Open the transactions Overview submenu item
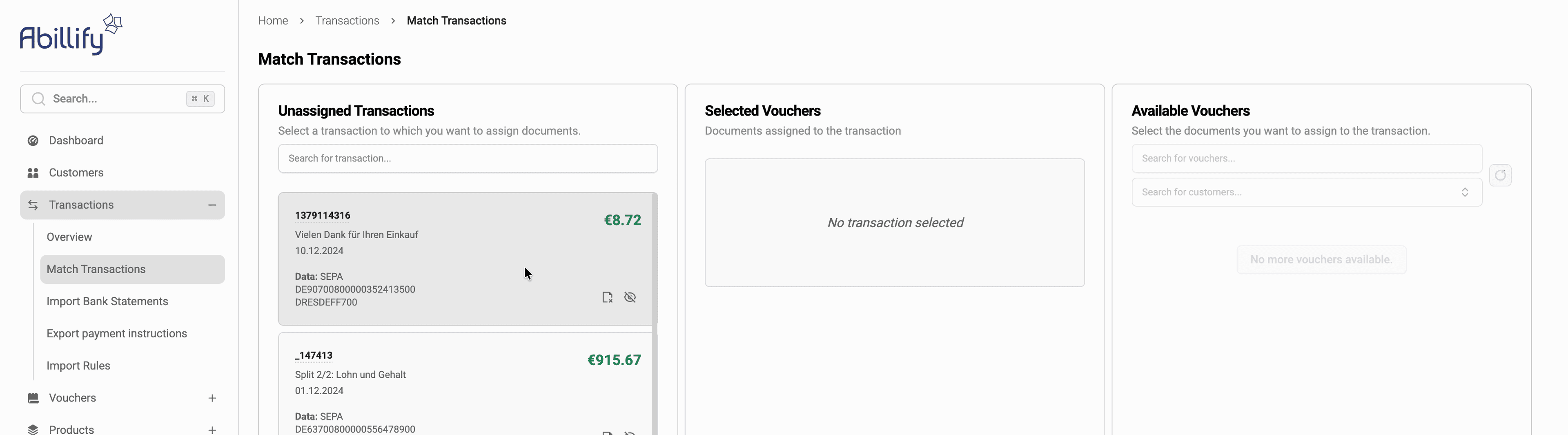 coord(69,237)
